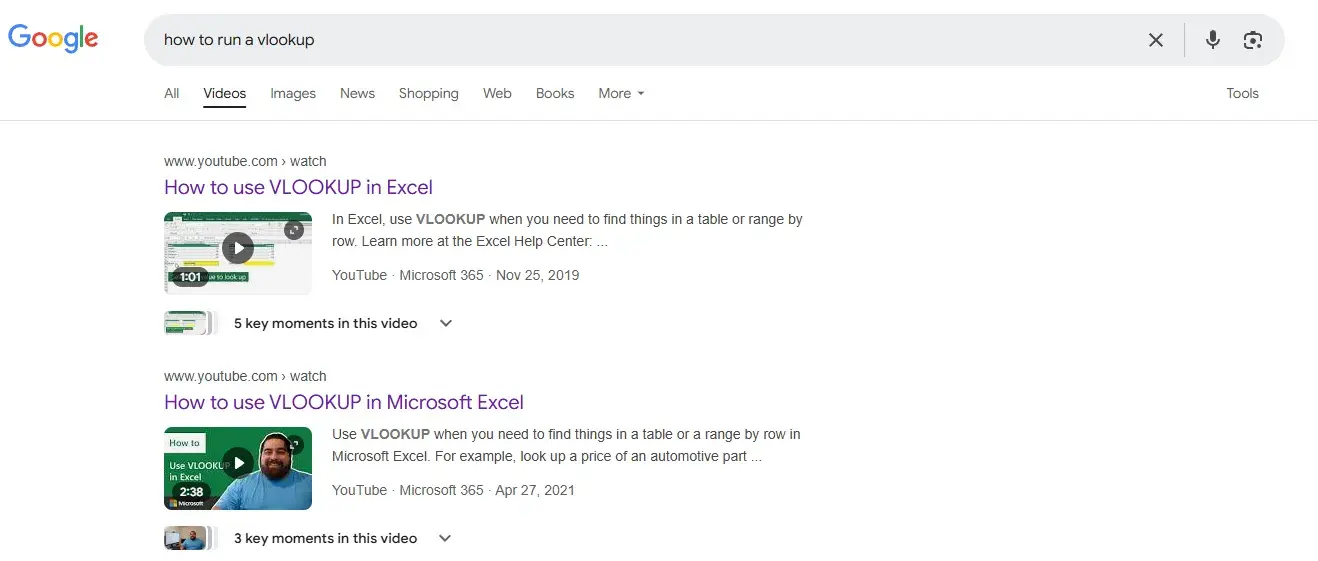Click expand icon on second video thumbnail
Viewport: 1318px width, 561px height.
[293, 445]
